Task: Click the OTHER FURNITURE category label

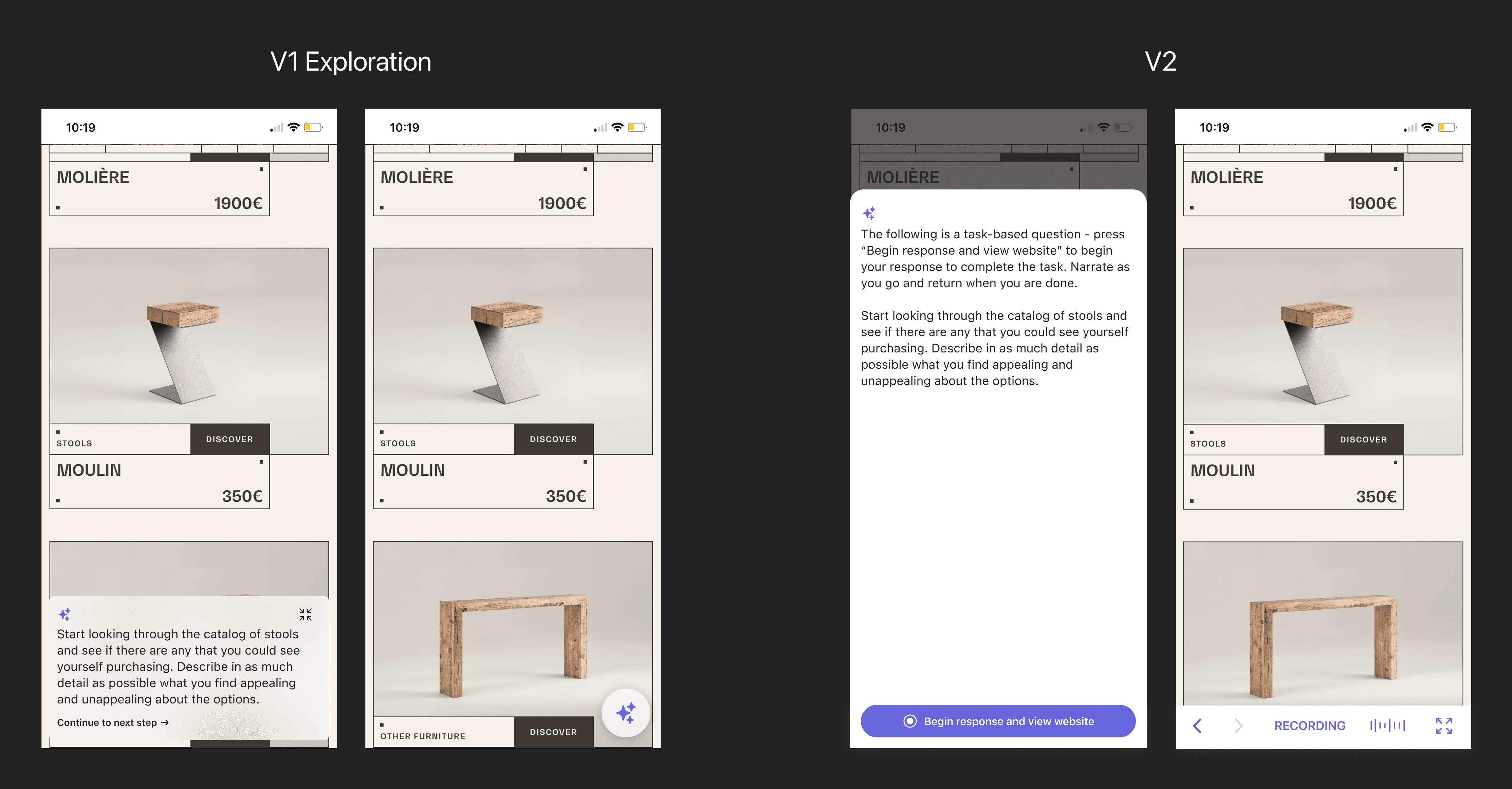Action: [x=423, y=736]
